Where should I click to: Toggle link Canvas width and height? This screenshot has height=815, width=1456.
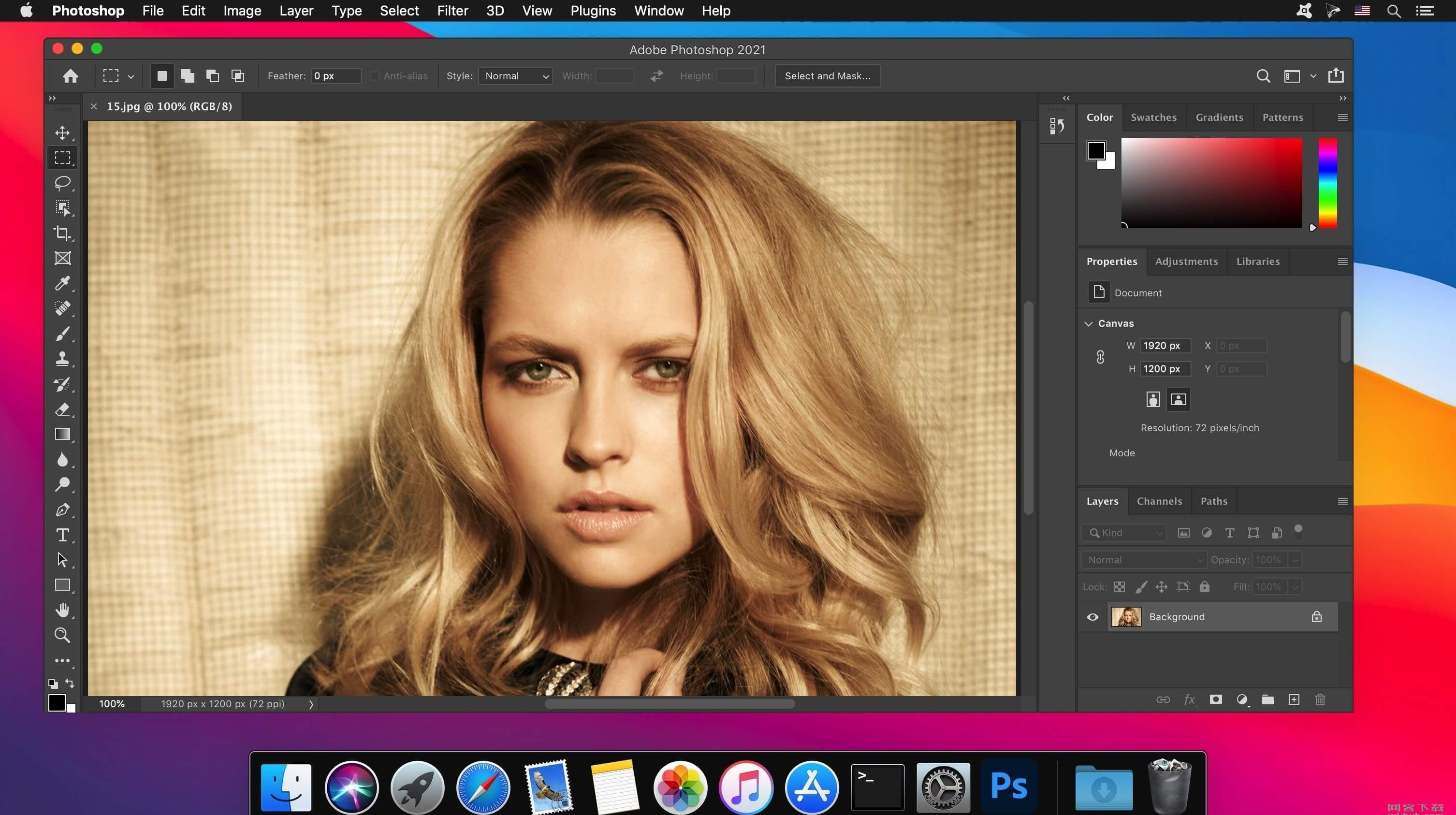[x=1101, y=357]
